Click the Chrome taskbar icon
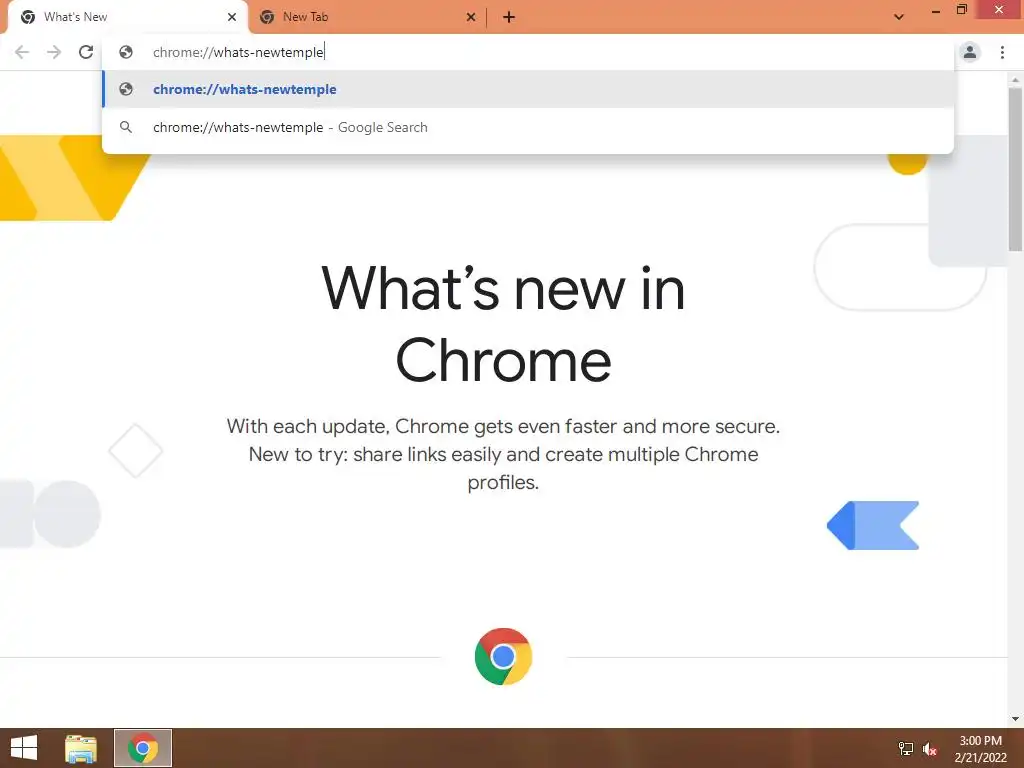Viewport: 1024px width, 768px height. click(143, 748)
